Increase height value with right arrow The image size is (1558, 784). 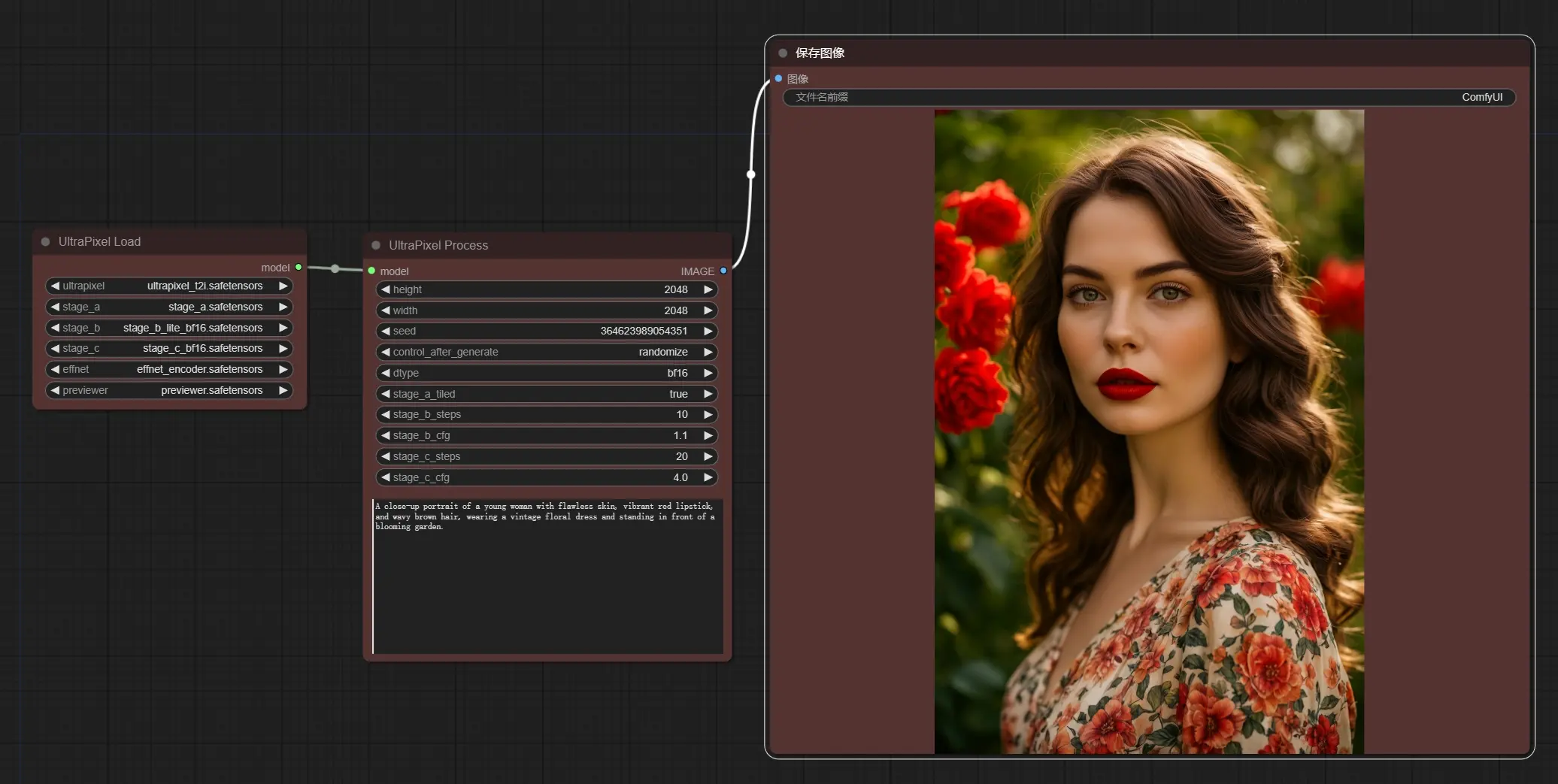click(x=708, y=289)
